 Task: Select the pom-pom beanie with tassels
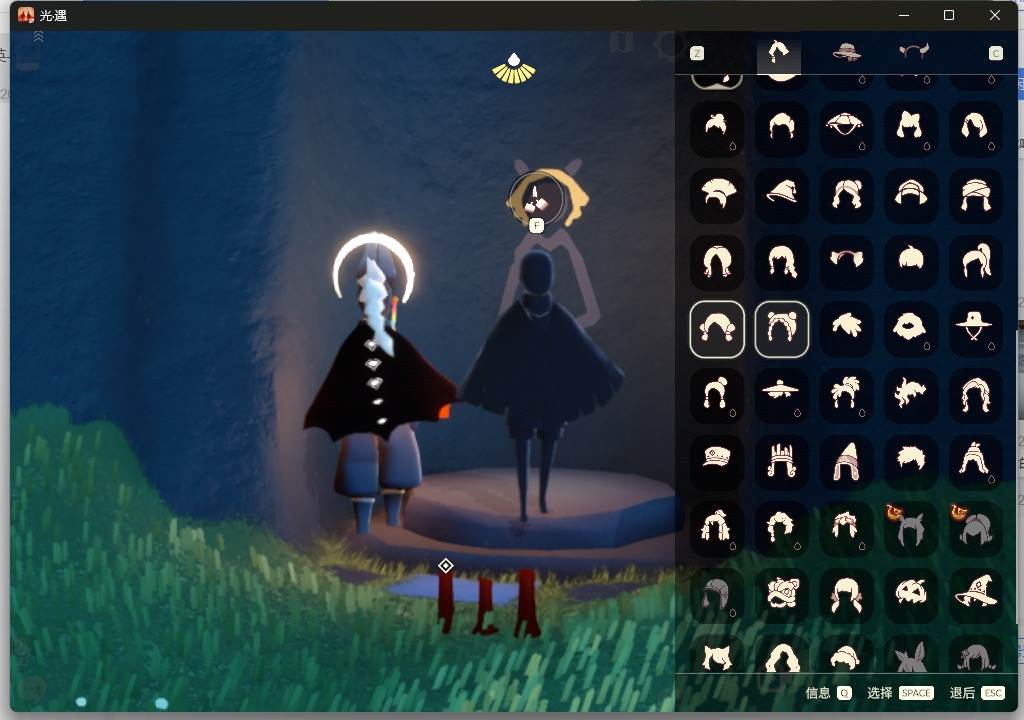click(x=717, y=395)
